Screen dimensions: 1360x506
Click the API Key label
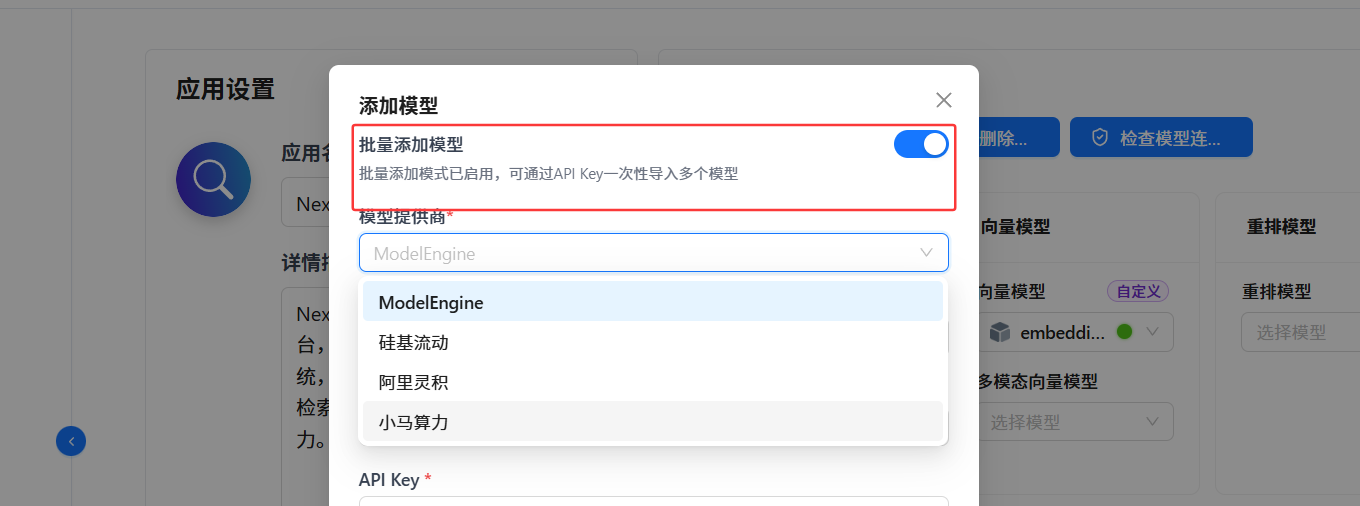(389, 480)
